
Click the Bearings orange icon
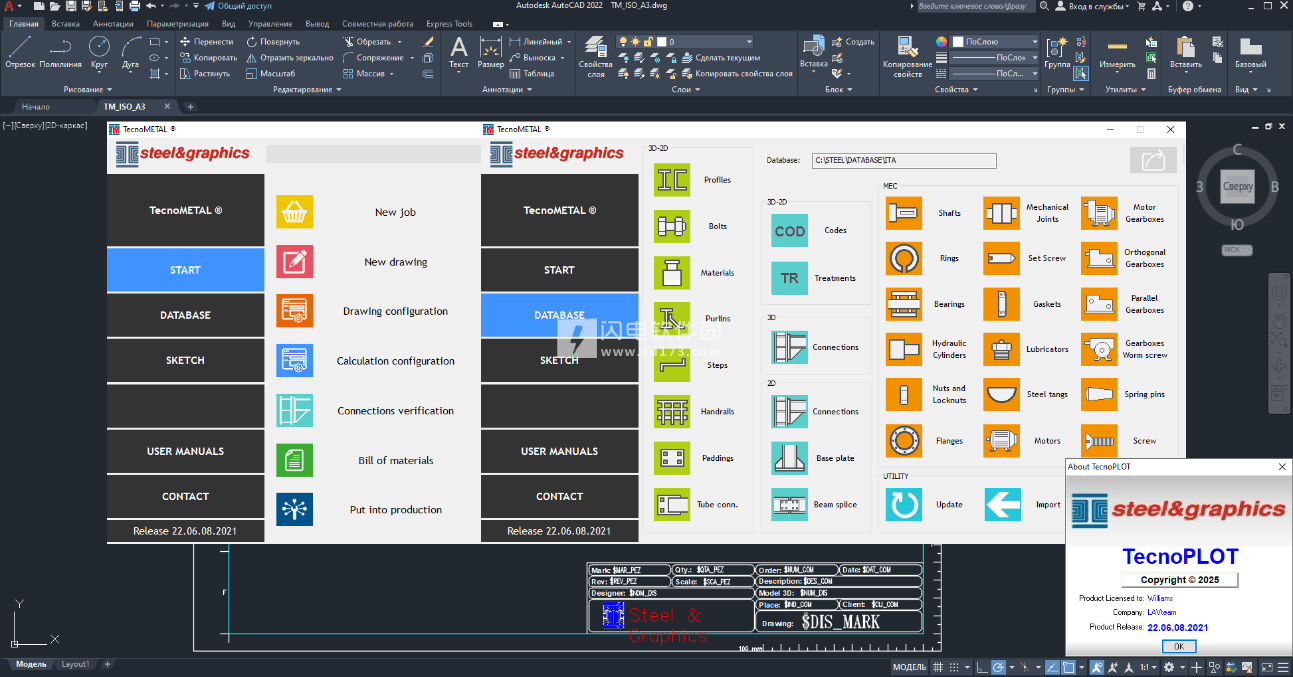click(x=904, y=304)
